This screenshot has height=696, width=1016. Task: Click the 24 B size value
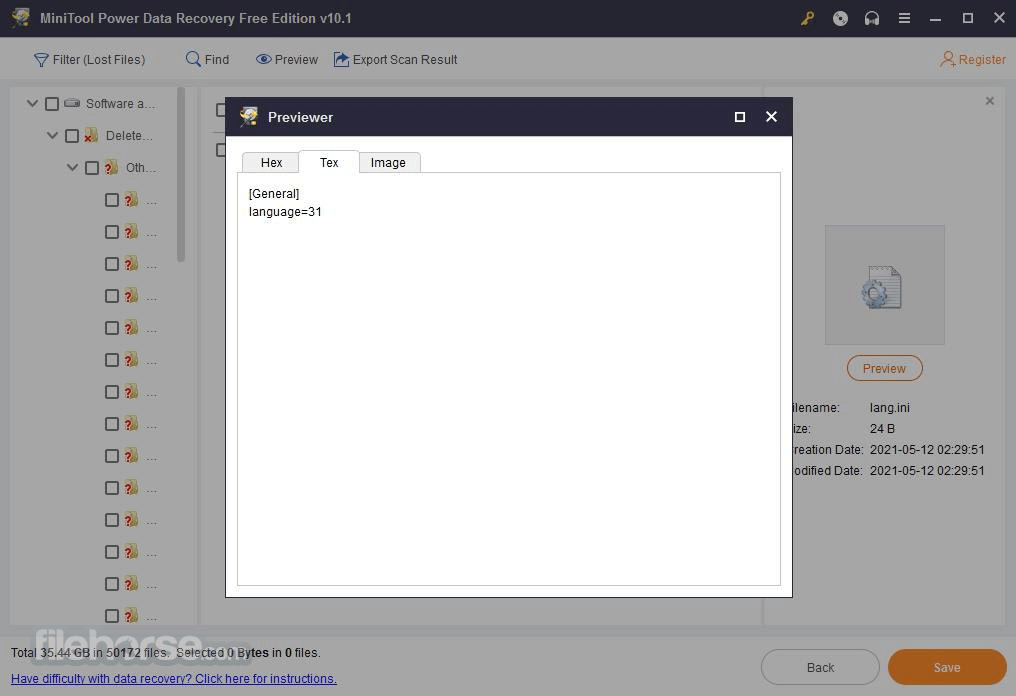coord(882,428)
